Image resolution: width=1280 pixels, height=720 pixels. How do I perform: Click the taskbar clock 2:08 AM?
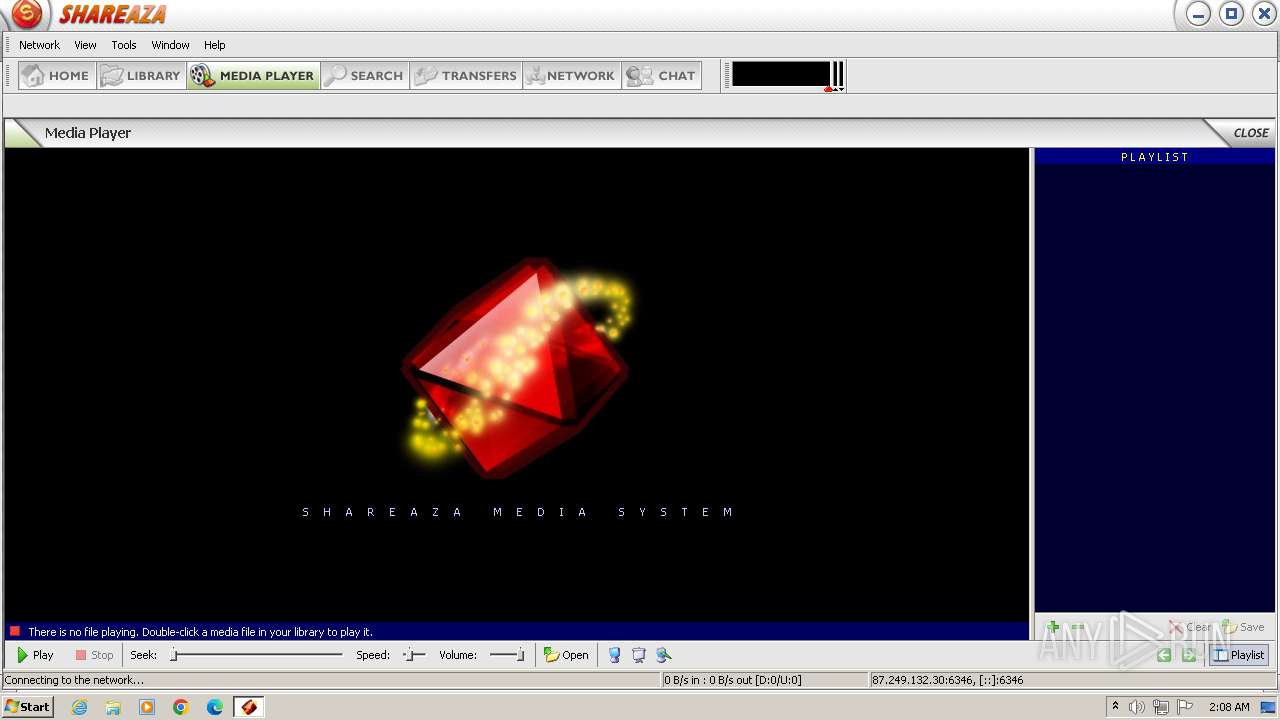point(1229,707)
